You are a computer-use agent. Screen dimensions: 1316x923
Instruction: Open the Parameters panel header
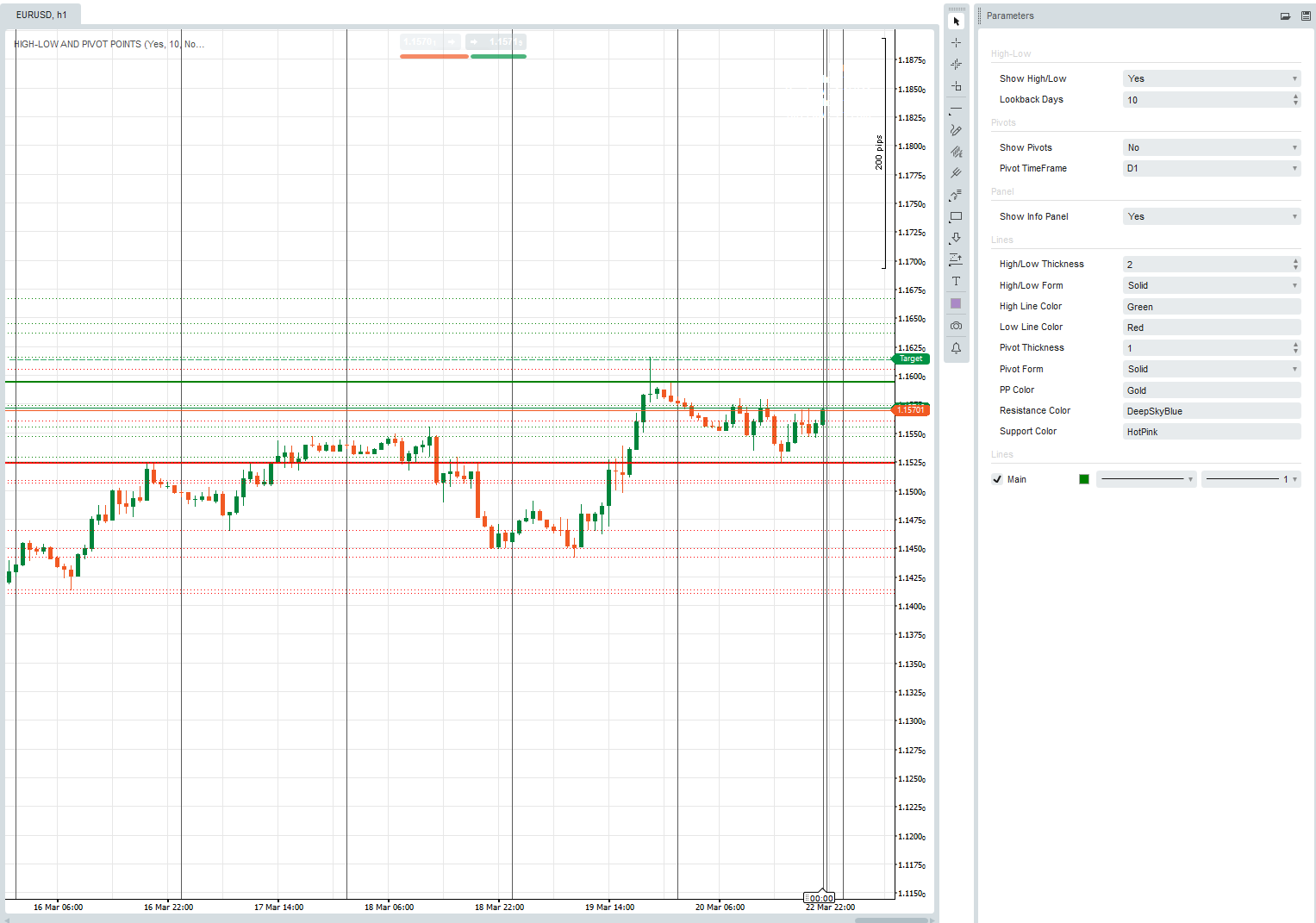[1009, 16]
